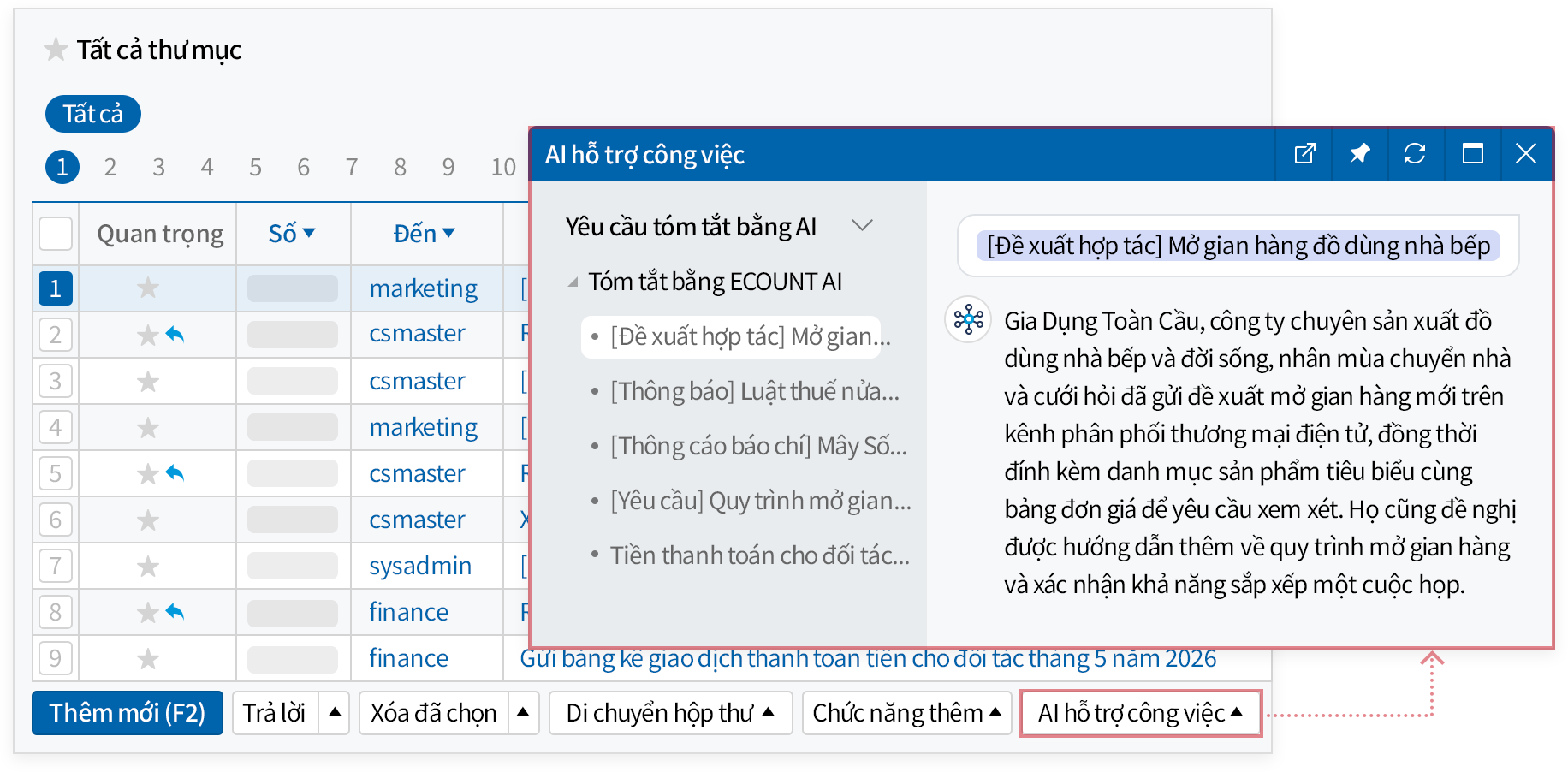Open the Xóa đã chọn arrow menu
This screenshot has width=1568, height=772.
(522, 712)
